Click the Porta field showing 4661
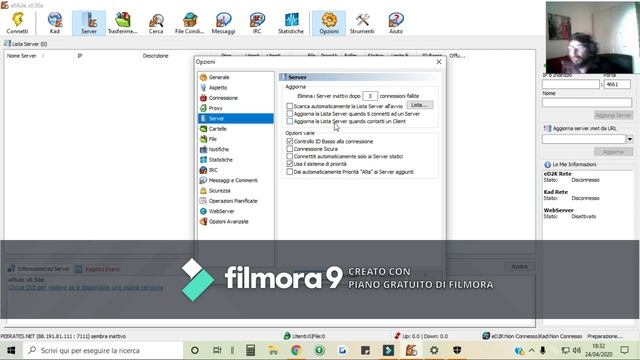640x360 pixels. [617, 84]
